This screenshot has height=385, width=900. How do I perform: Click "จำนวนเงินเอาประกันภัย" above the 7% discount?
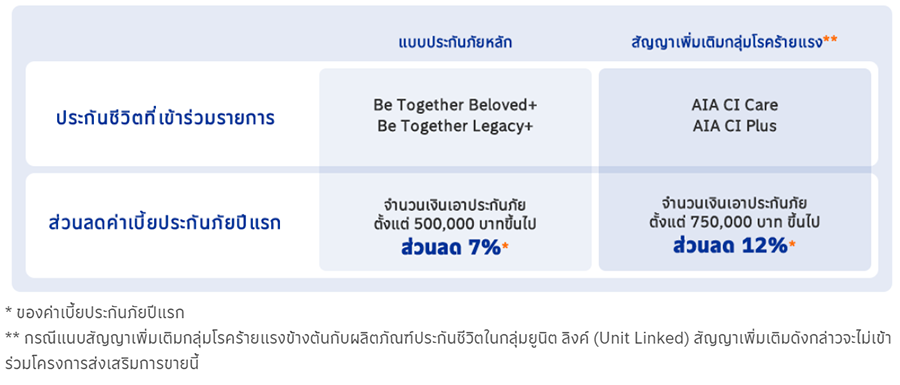455,205
